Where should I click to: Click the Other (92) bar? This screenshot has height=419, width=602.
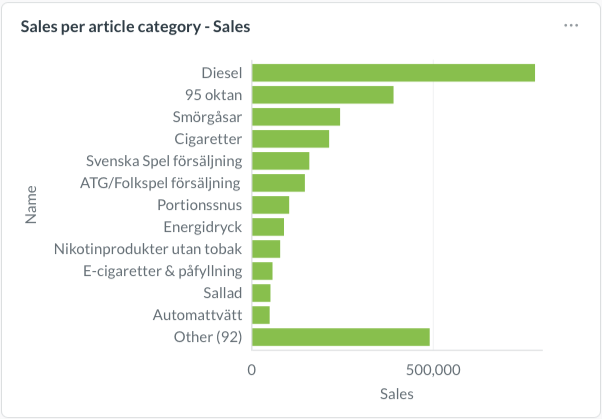click(340, 337)
